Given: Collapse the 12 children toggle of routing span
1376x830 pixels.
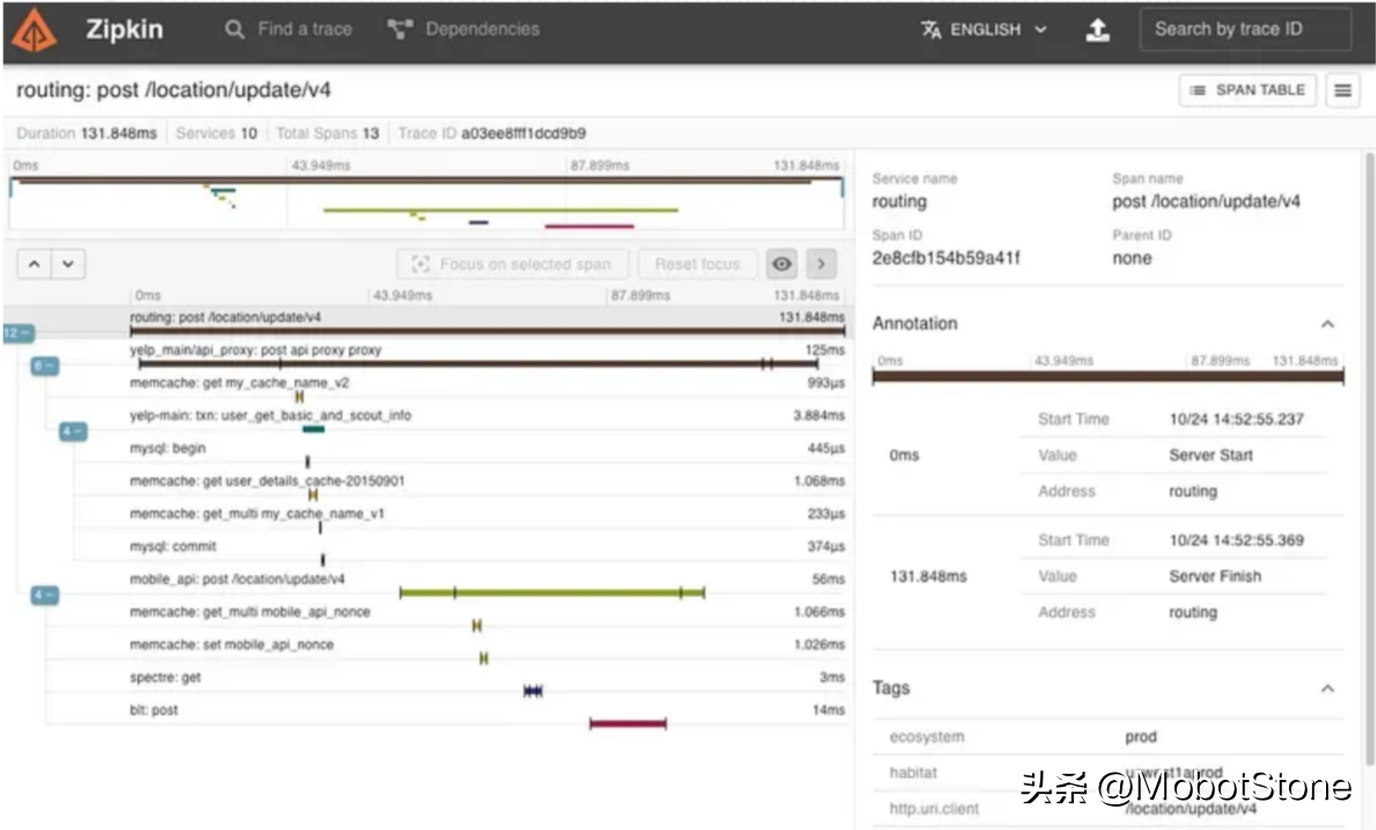Looking at the screenshot, I should pyautogui.click(x=18, y=333).
